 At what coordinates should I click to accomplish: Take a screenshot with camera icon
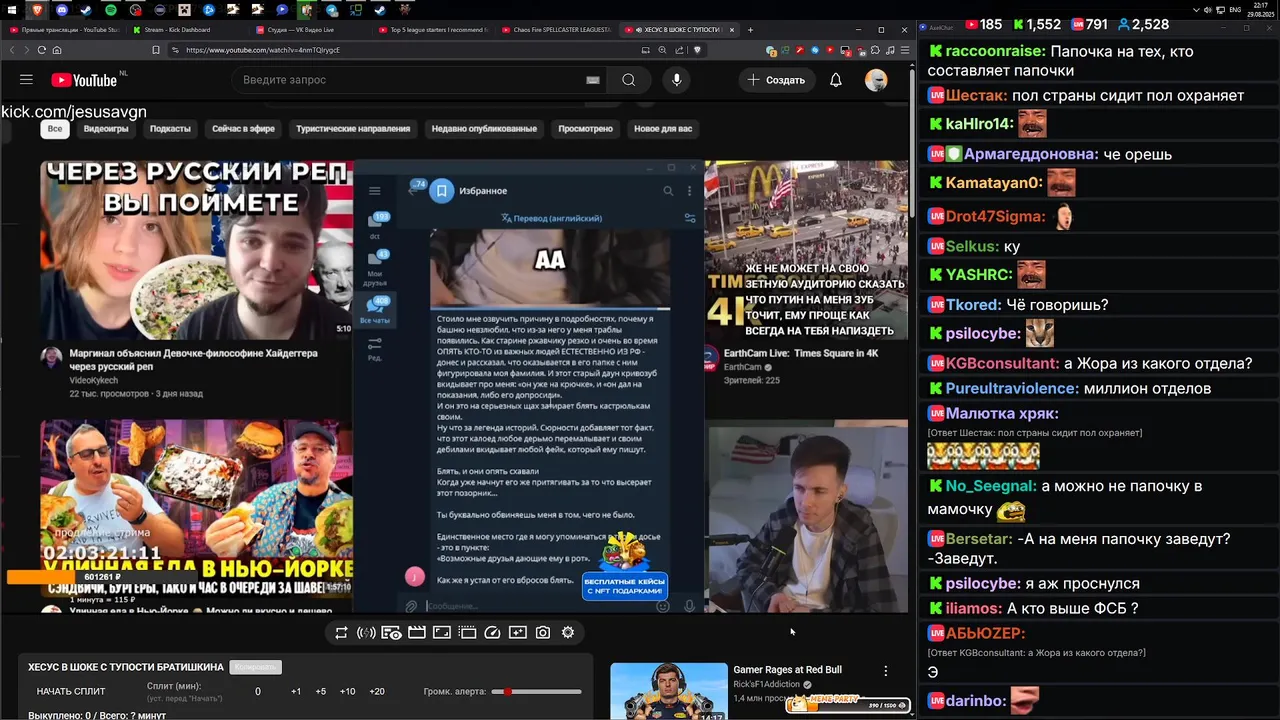coord(543,632)
